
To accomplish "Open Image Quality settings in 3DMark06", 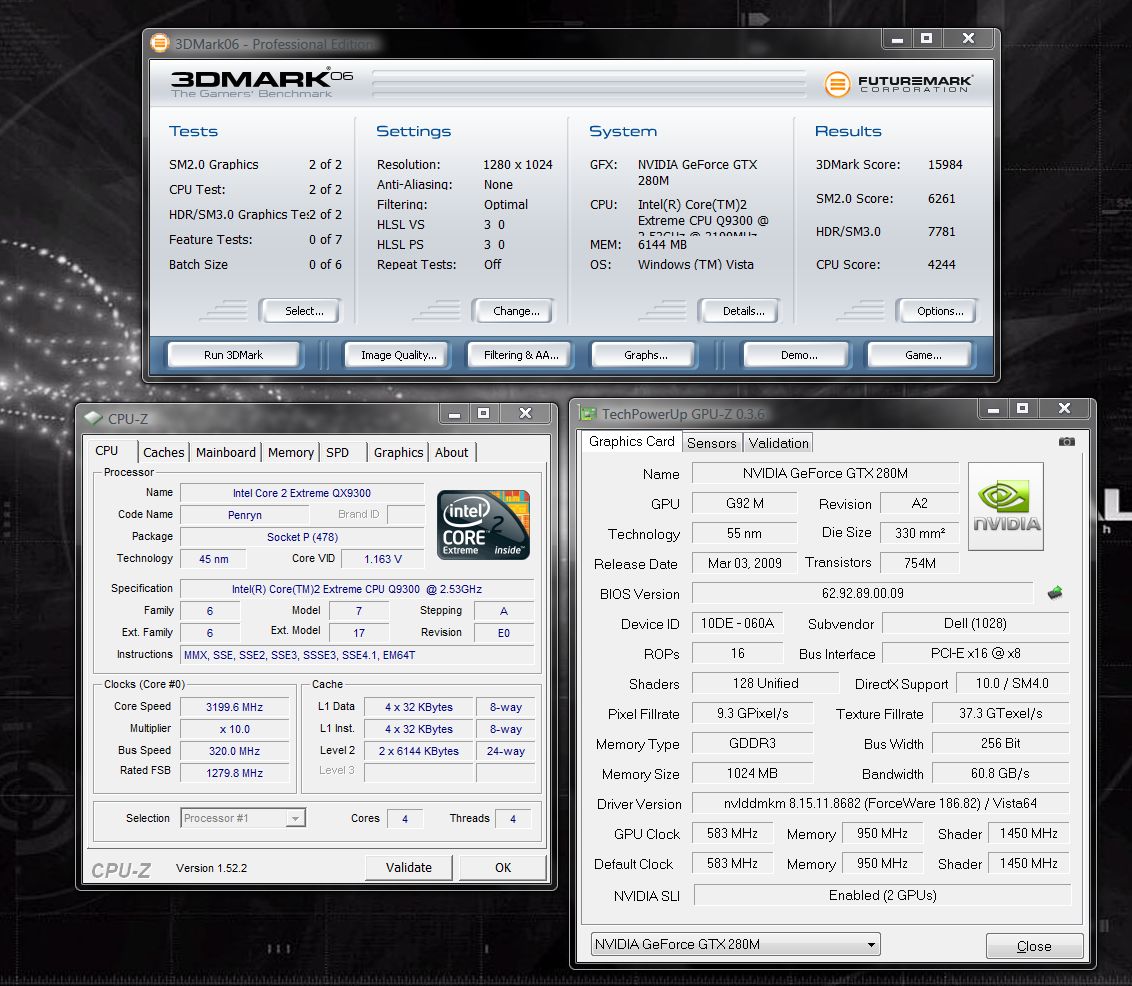I will [x=399, y=355].
